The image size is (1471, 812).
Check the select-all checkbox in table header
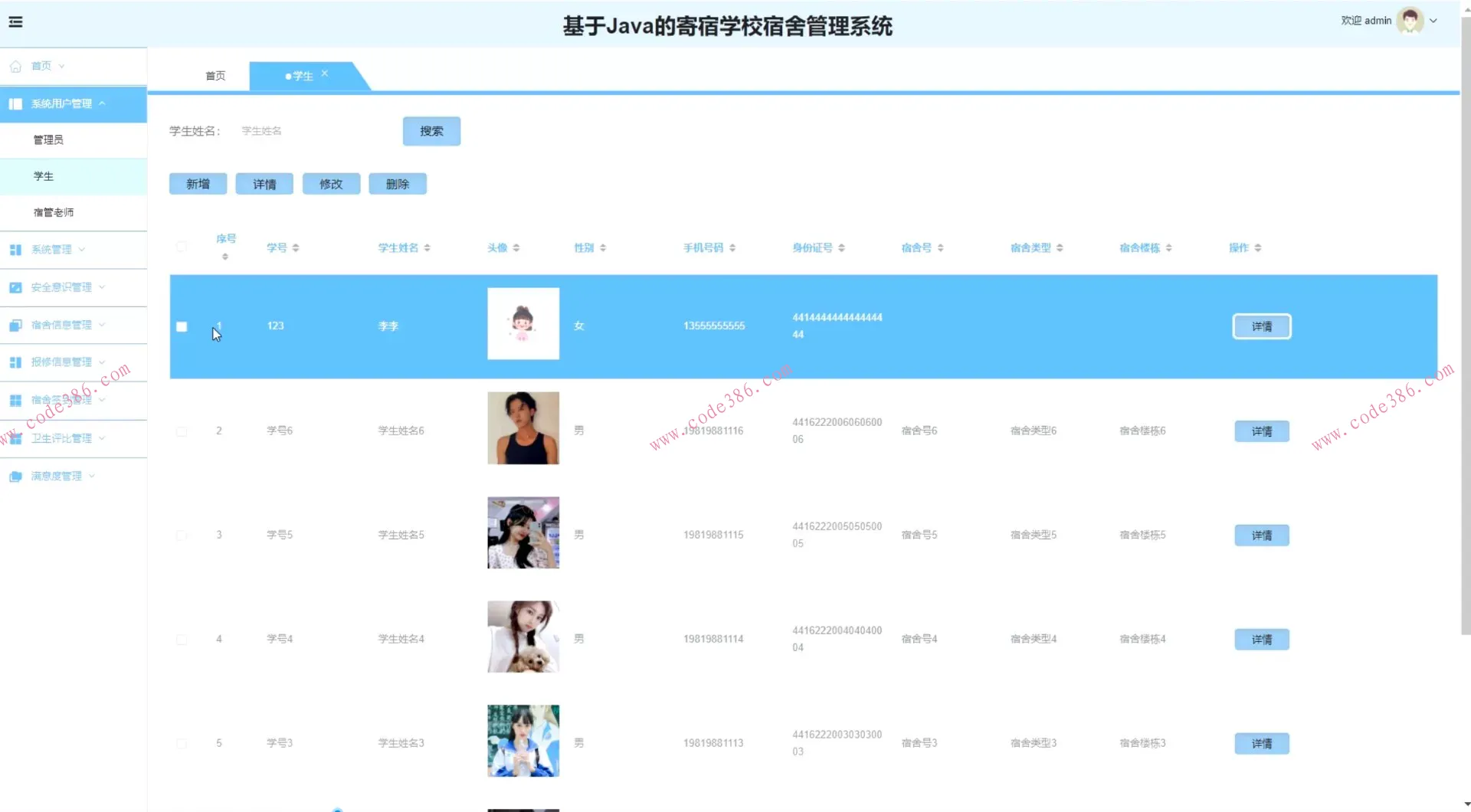click(x=182, y=247)
